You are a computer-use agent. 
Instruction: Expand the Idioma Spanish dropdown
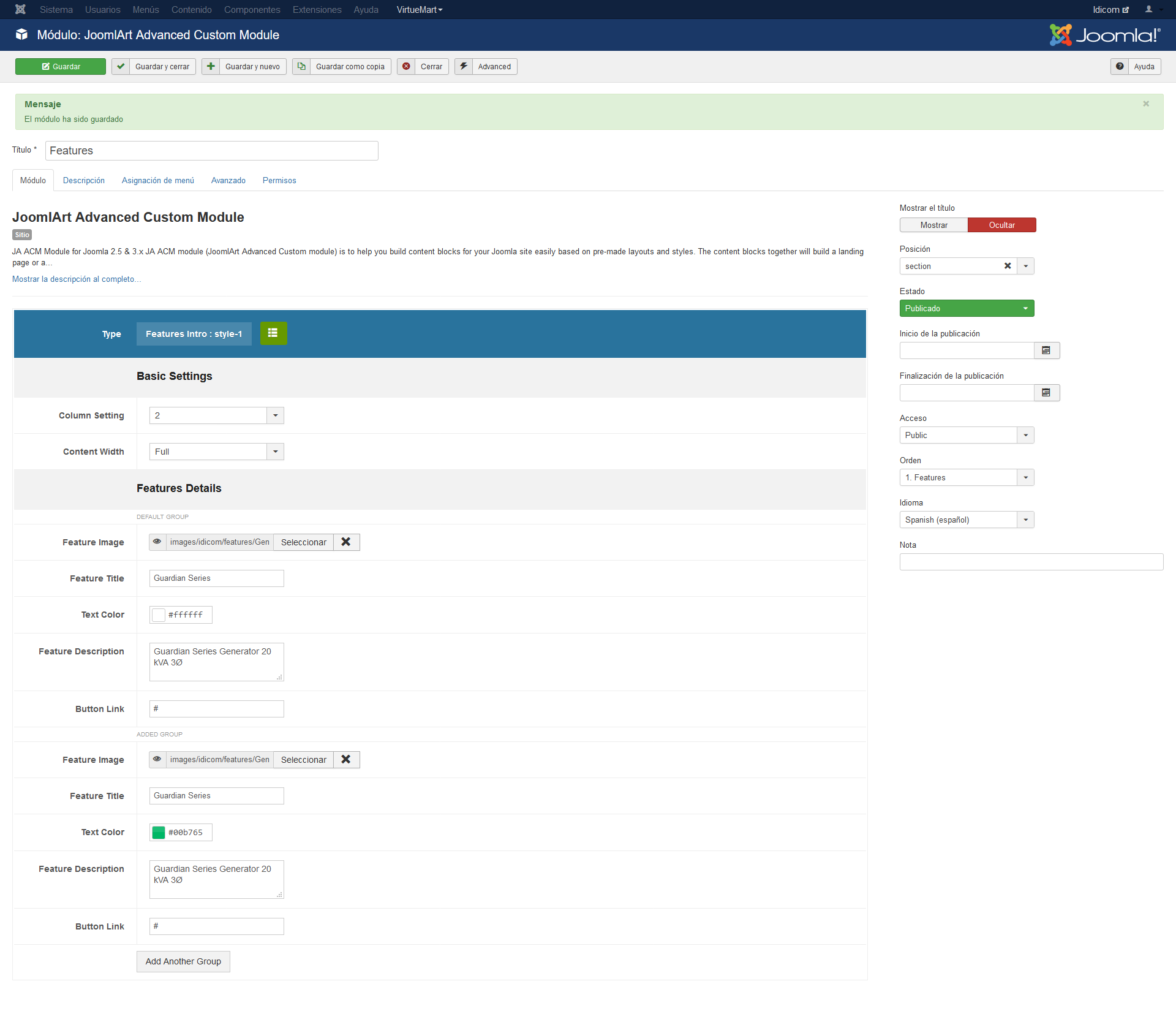(1025, 520)
